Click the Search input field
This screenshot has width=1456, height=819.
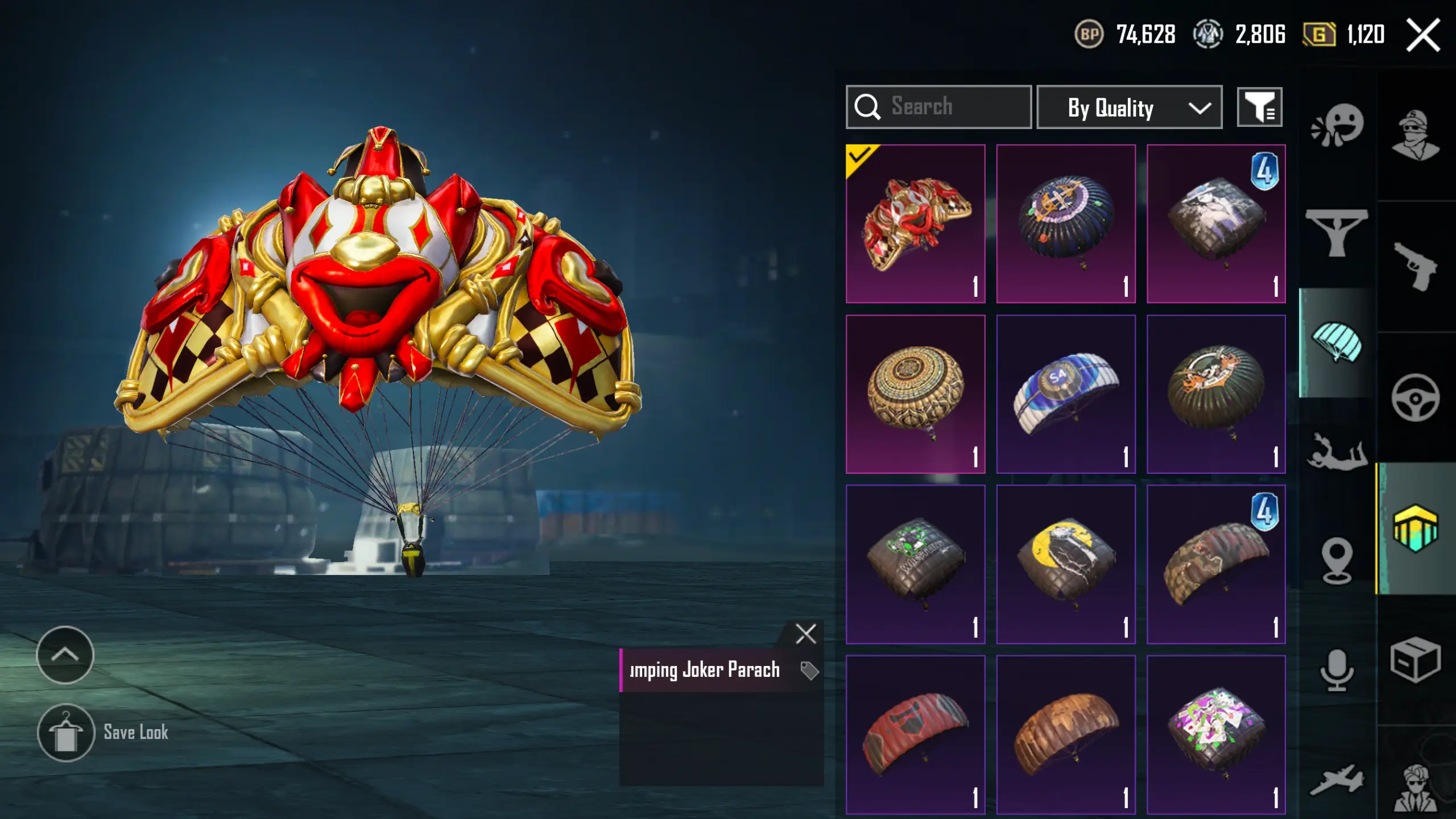[x=938, y=107]
